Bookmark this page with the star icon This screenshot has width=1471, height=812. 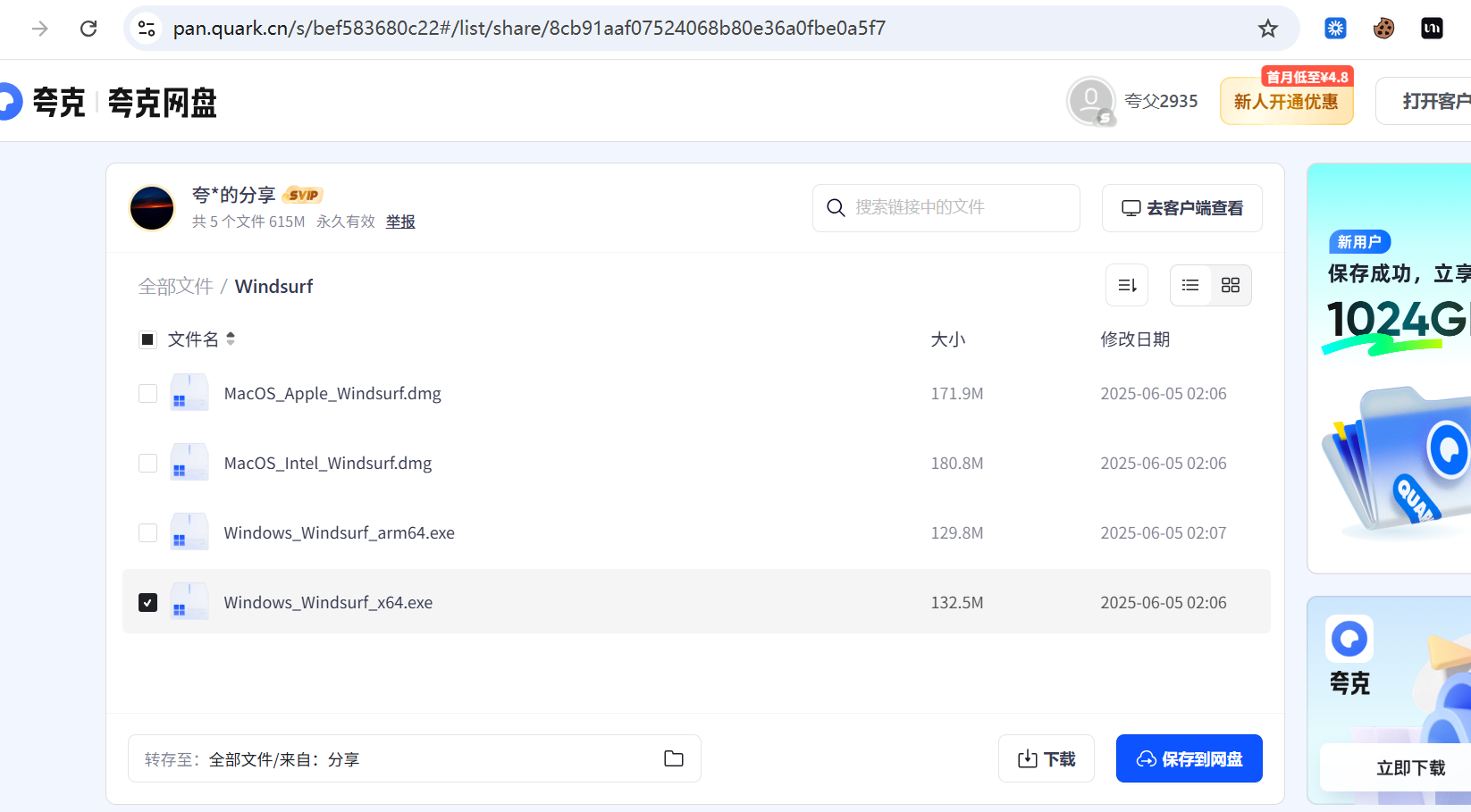point(1267,29)
